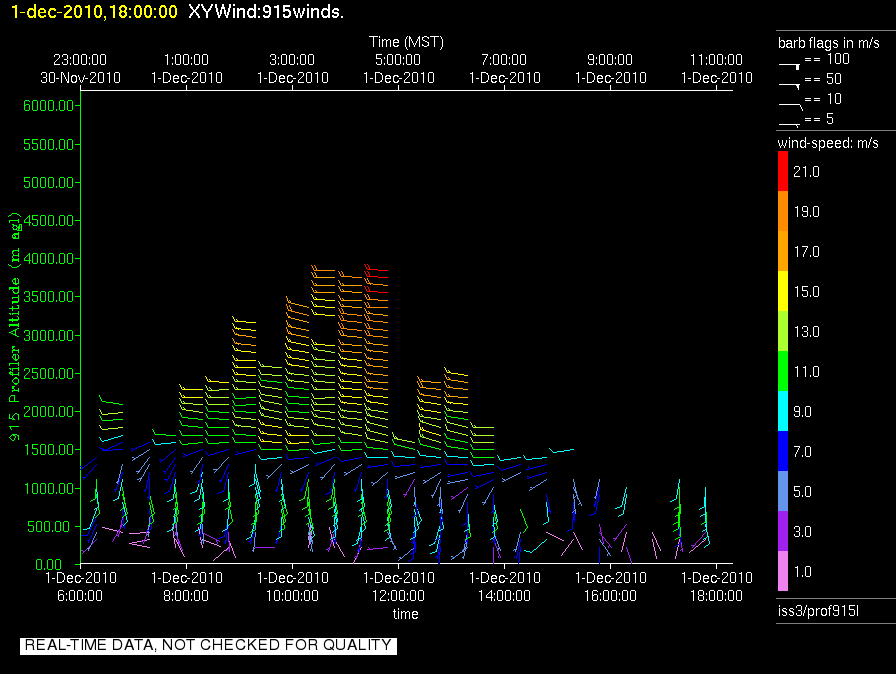Click the bottom '14:00:00' time label

point(504,596)
